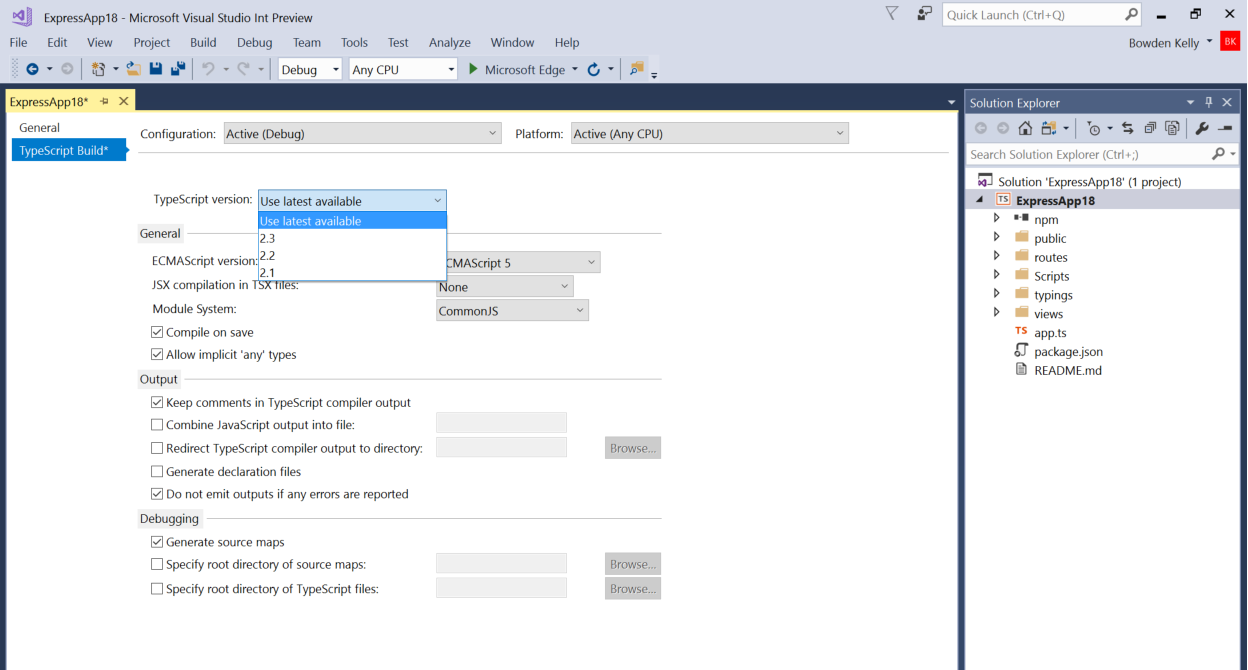Screen dimensions: 1248x670
Task: Open the Configuration Active (Debug) dropdown
Action: point(362,133)
